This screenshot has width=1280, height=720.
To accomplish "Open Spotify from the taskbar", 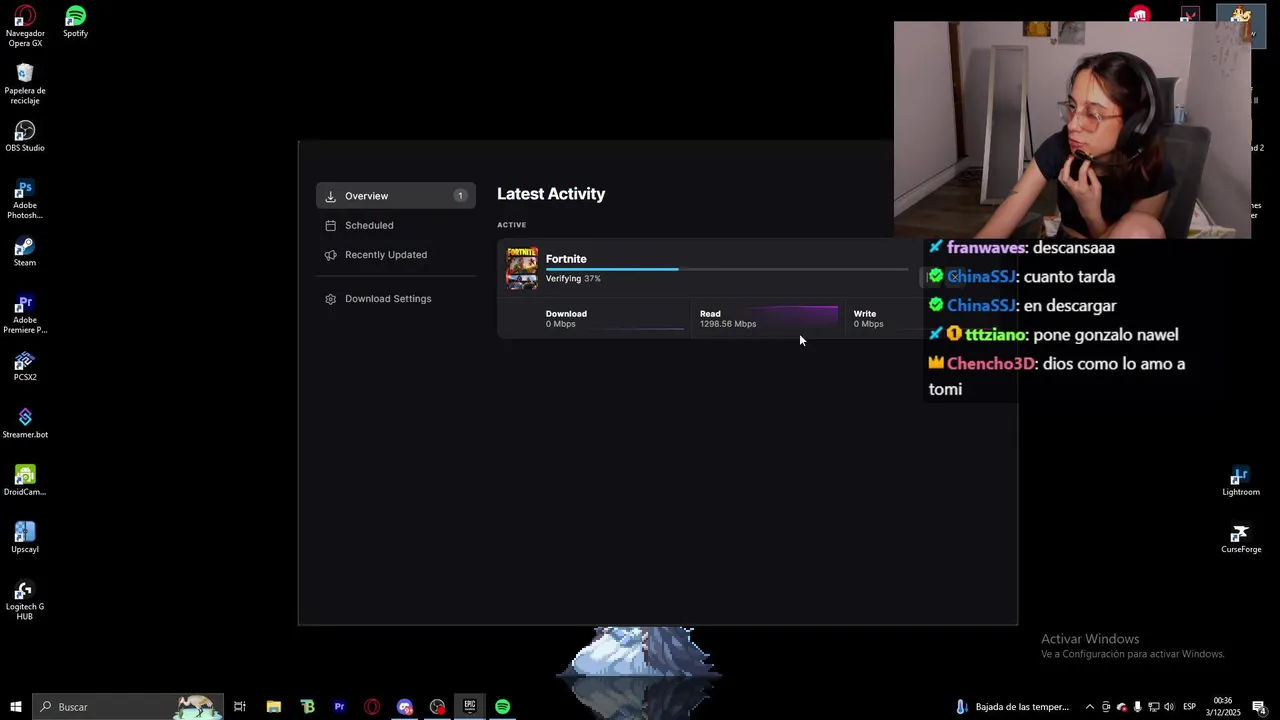I will coord(503,707).
